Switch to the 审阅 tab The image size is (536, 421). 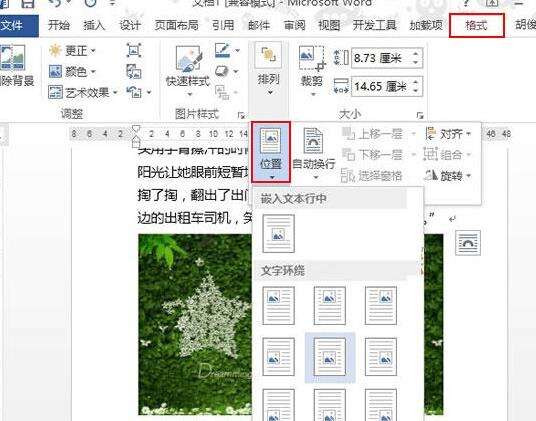(294, 25)
